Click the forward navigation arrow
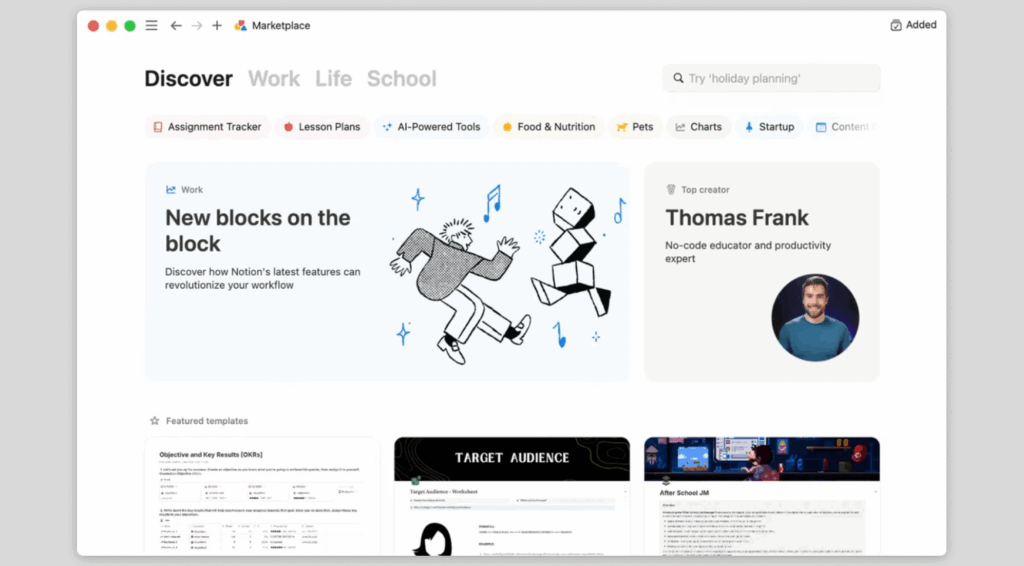Screen dimensions: 1024x566 196,25
